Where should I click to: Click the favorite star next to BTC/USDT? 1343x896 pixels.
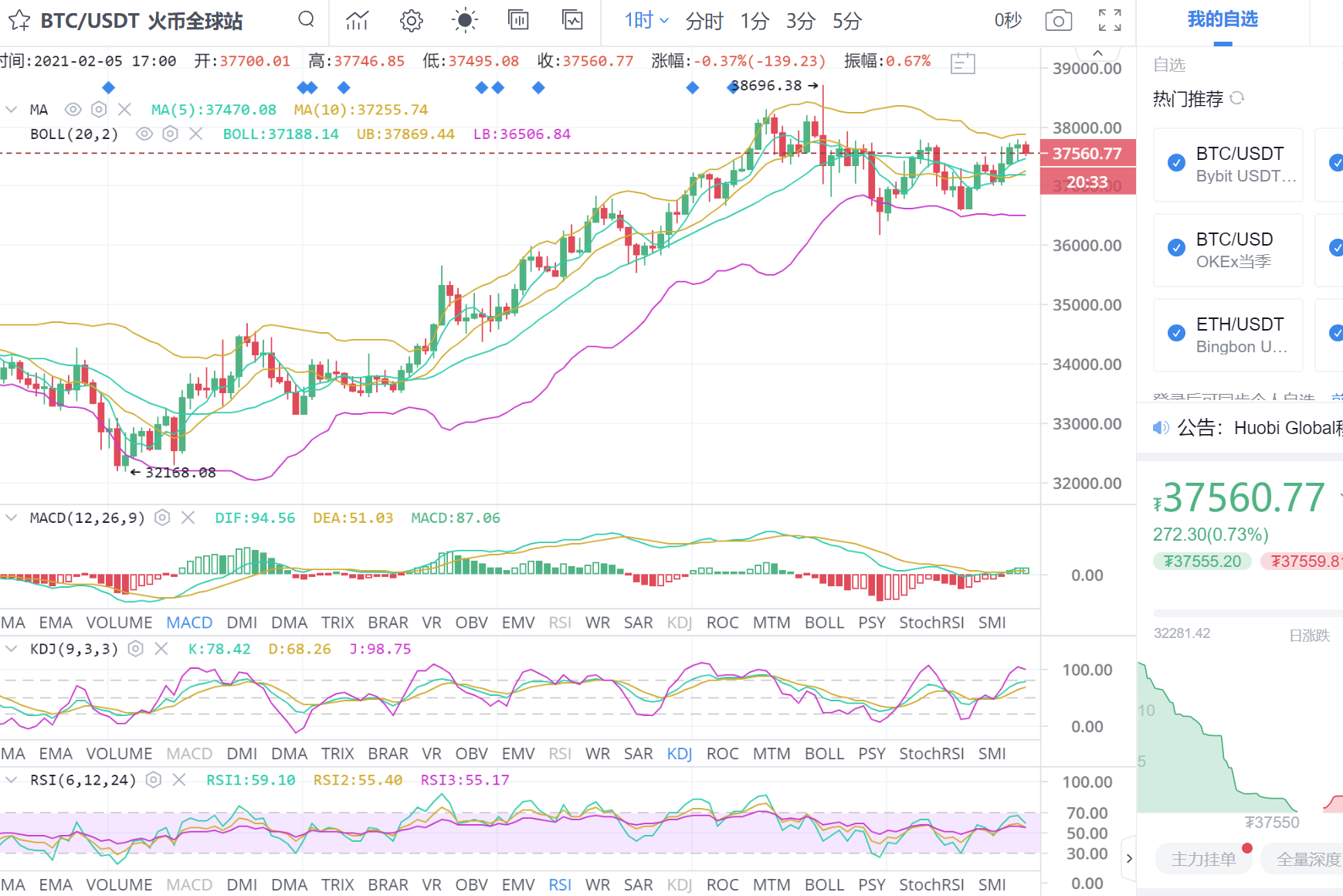(19, 21)
